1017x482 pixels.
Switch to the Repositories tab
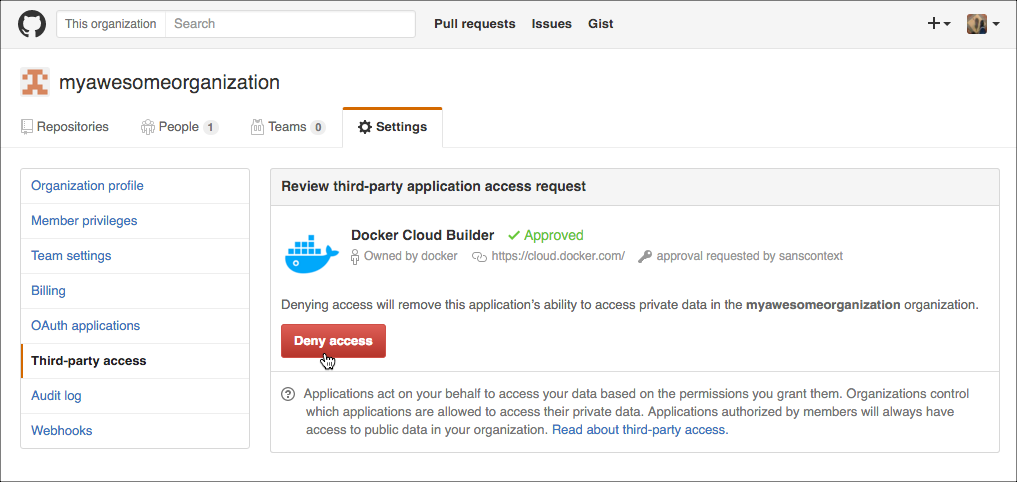click(x=65, y=127)
